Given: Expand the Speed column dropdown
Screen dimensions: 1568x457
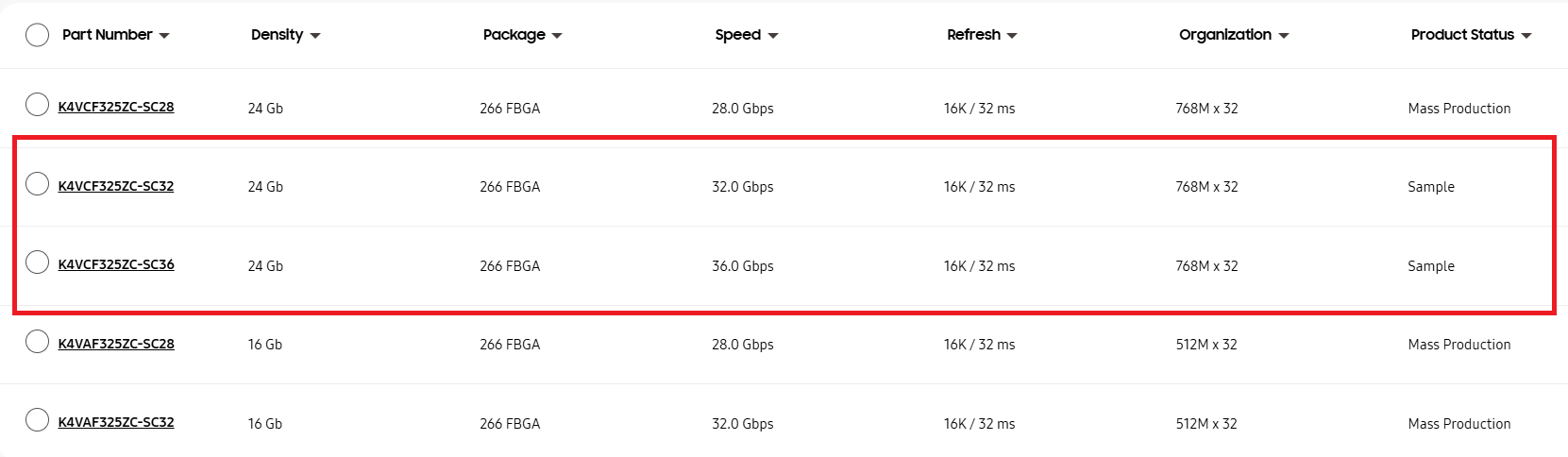Looking at the screenshot, I should coord(773,36).
